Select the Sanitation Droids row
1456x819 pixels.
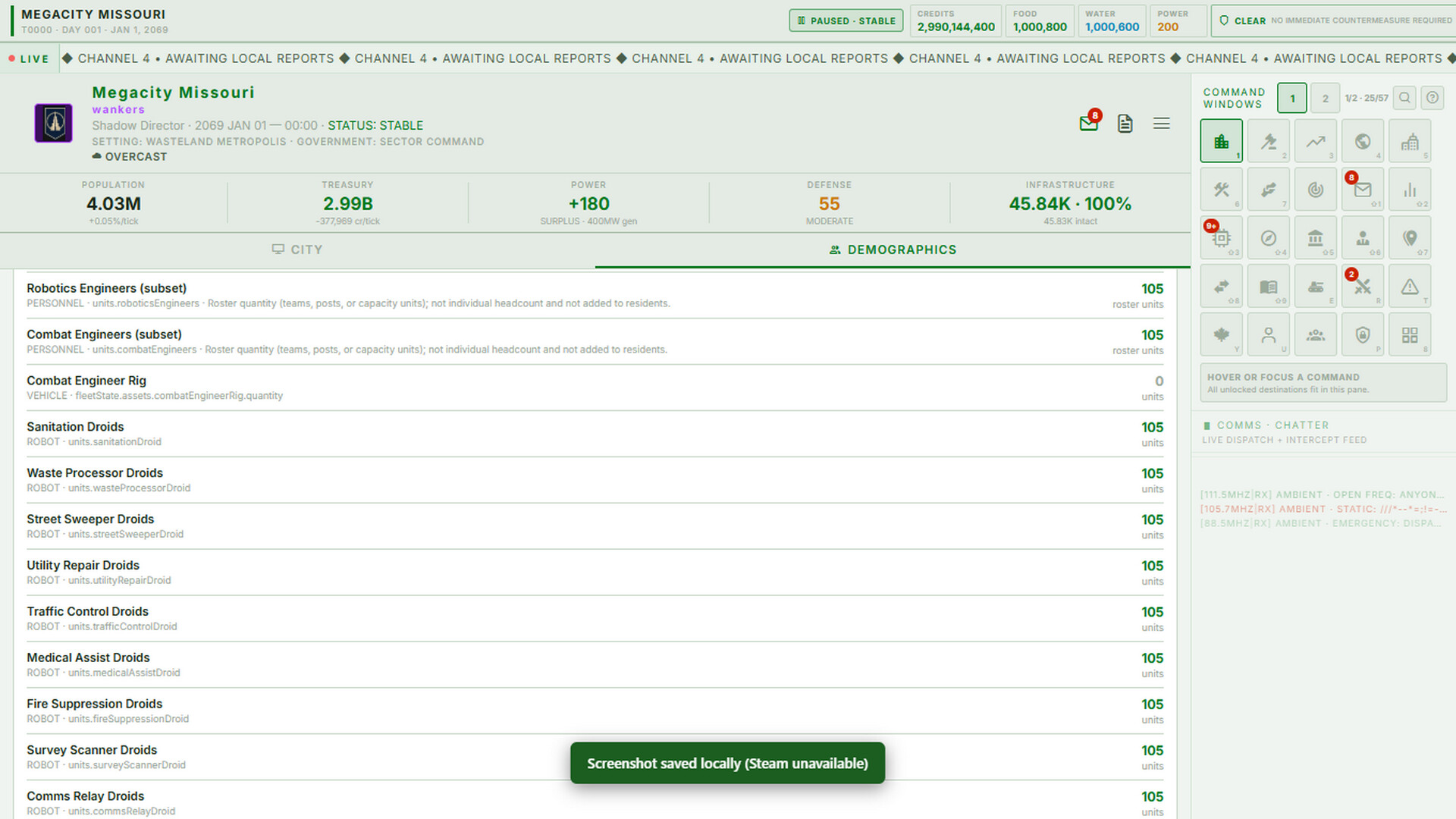click(595, 434)
